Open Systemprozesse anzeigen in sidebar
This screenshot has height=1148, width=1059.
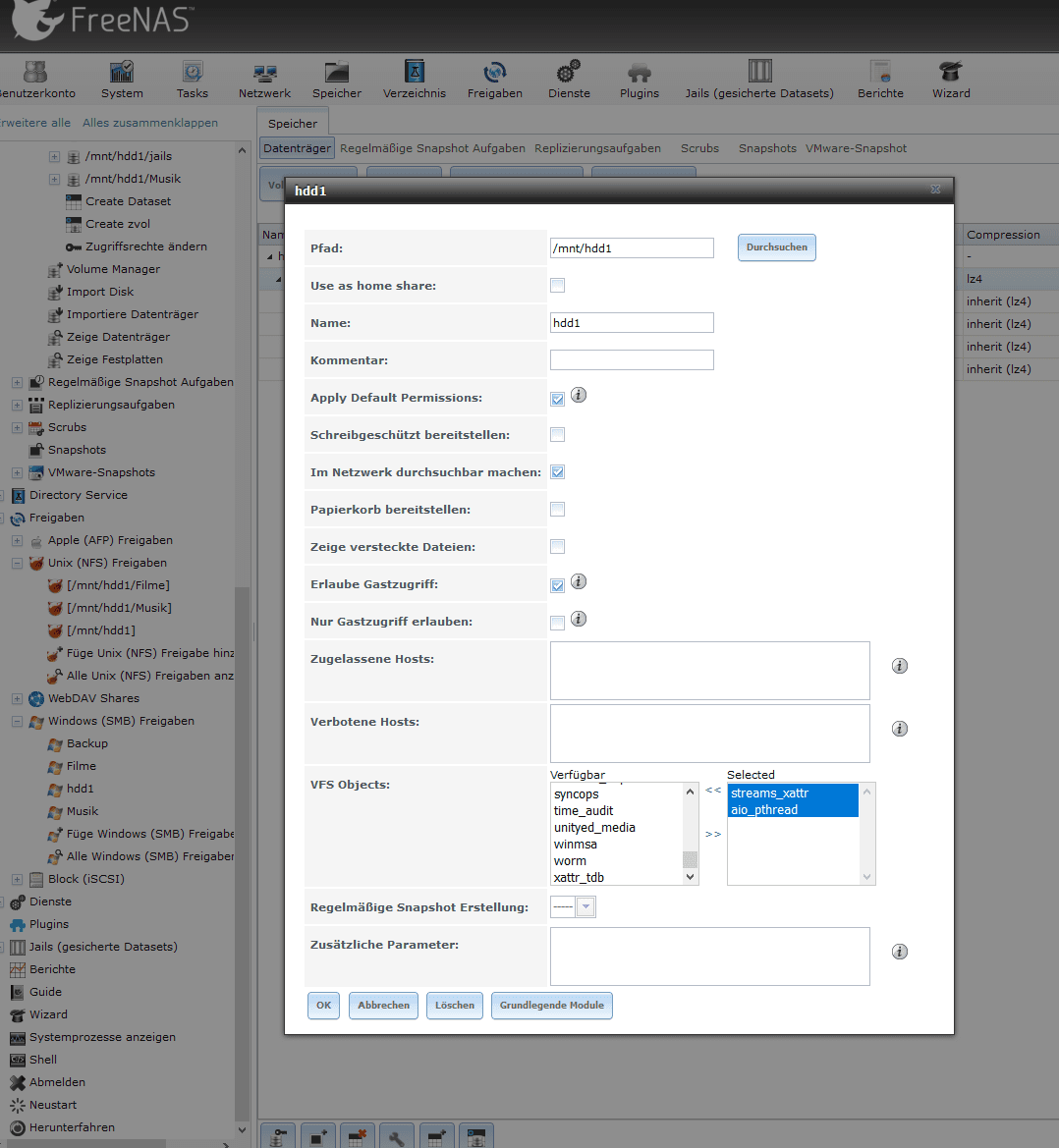102,1037
